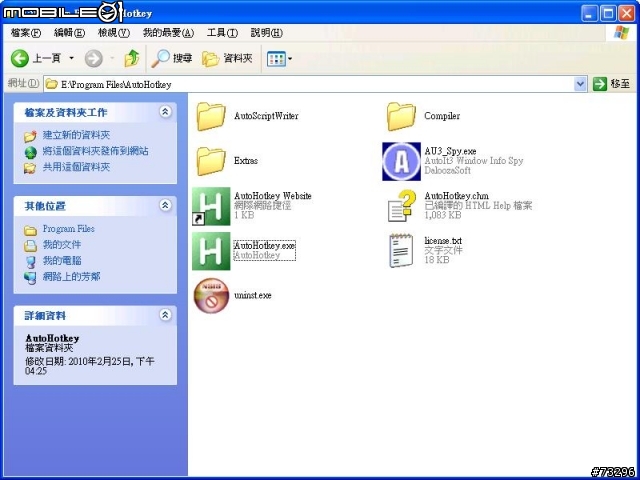Screen dimensions: 640x480
Task: Open the Extras folder icon
Action: coord(211,161)
